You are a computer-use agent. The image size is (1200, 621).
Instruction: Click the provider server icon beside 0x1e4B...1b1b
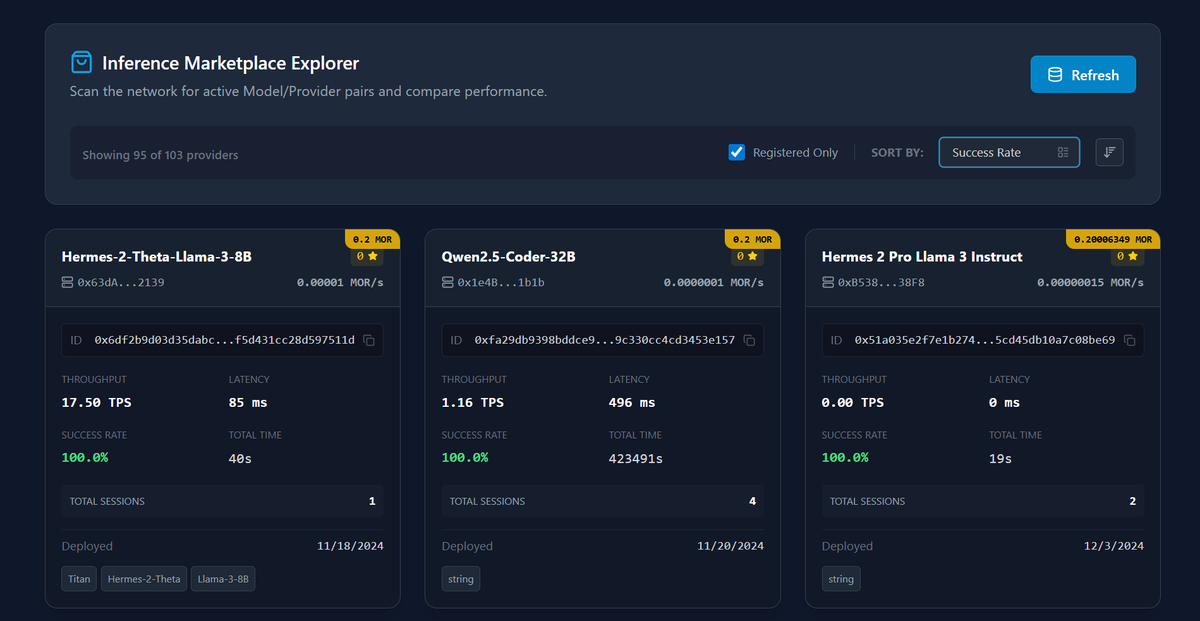[448, 283]
